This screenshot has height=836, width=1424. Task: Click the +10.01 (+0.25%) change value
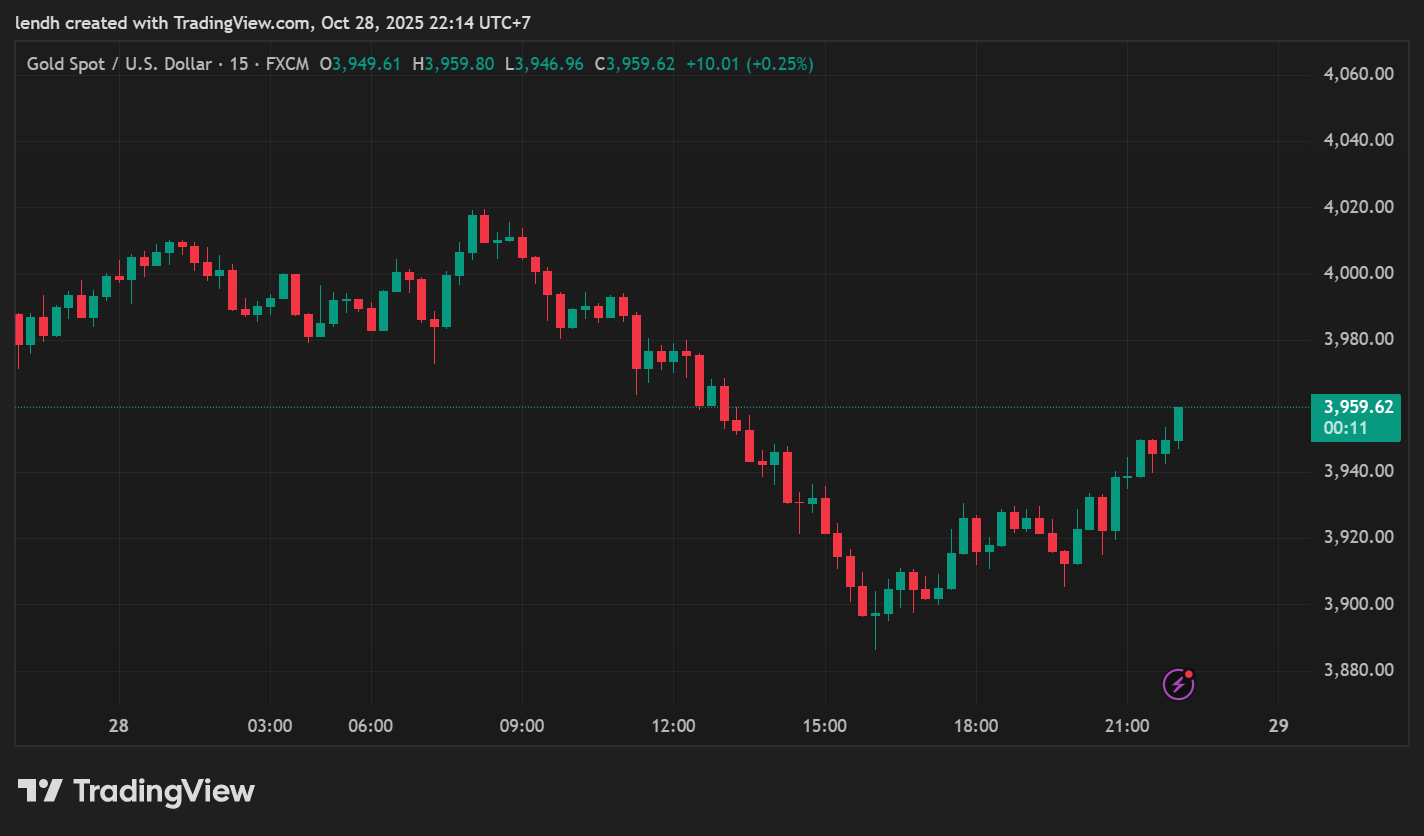750,64
